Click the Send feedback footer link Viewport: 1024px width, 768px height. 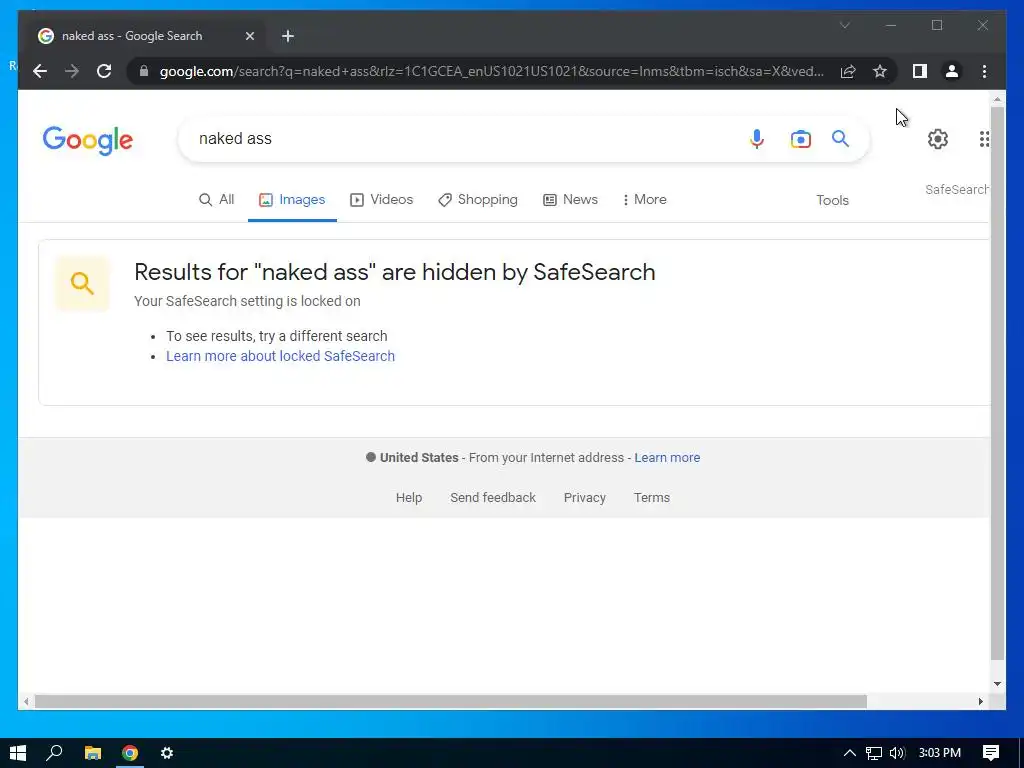click(x=492, y=498)
